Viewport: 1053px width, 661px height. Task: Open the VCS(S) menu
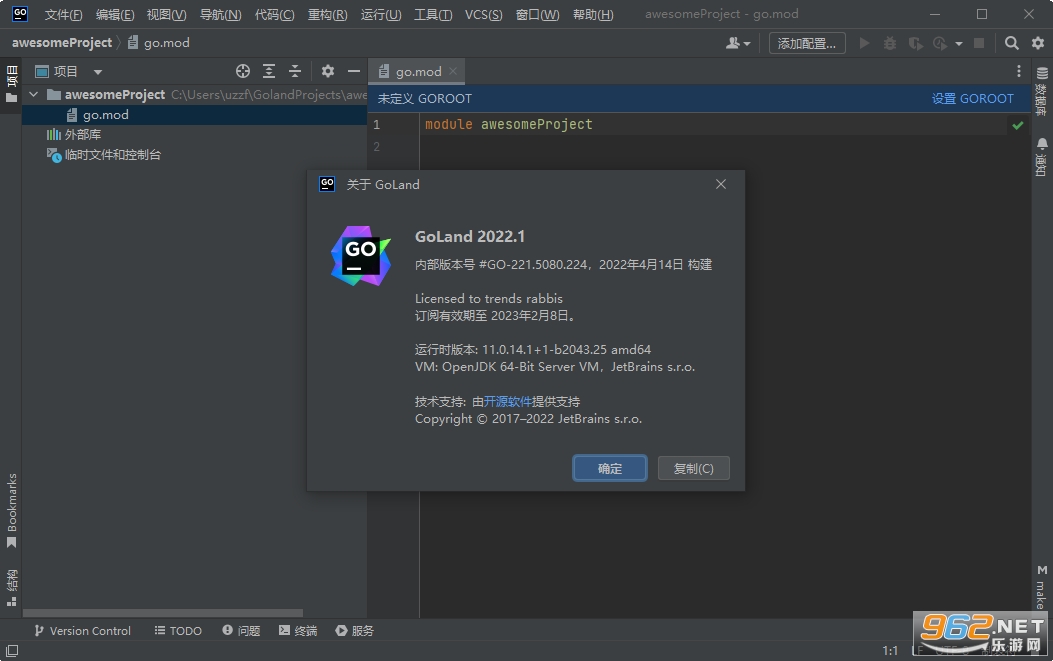tap(484, 14)
